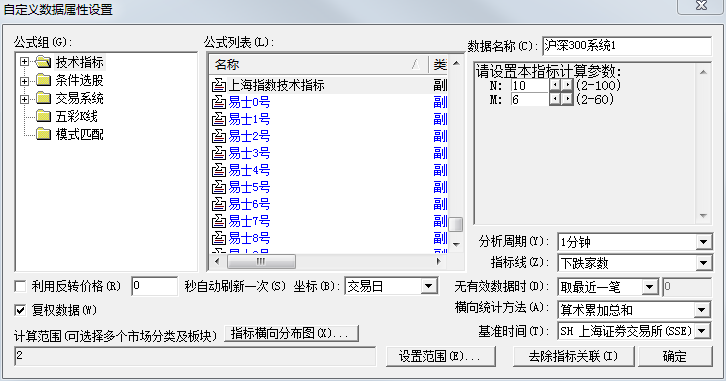Viewport: 726px width, 381px height.
Task: Expand the 技术指标 tree node
Action: tap(25, 62)
